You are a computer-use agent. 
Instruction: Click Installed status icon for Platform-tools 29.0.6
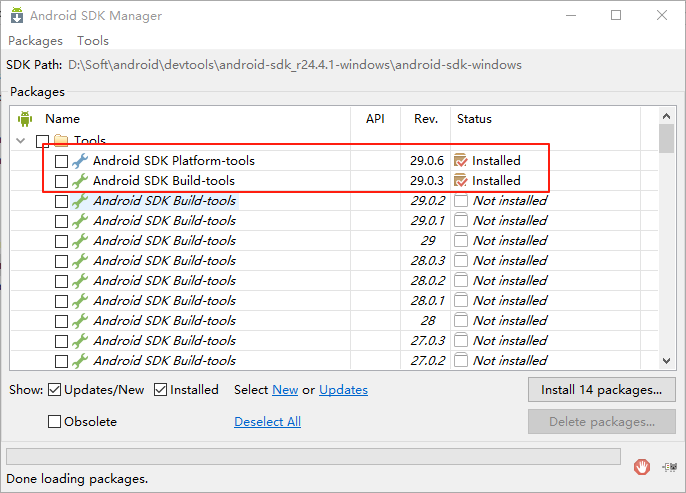pos(461,161)
